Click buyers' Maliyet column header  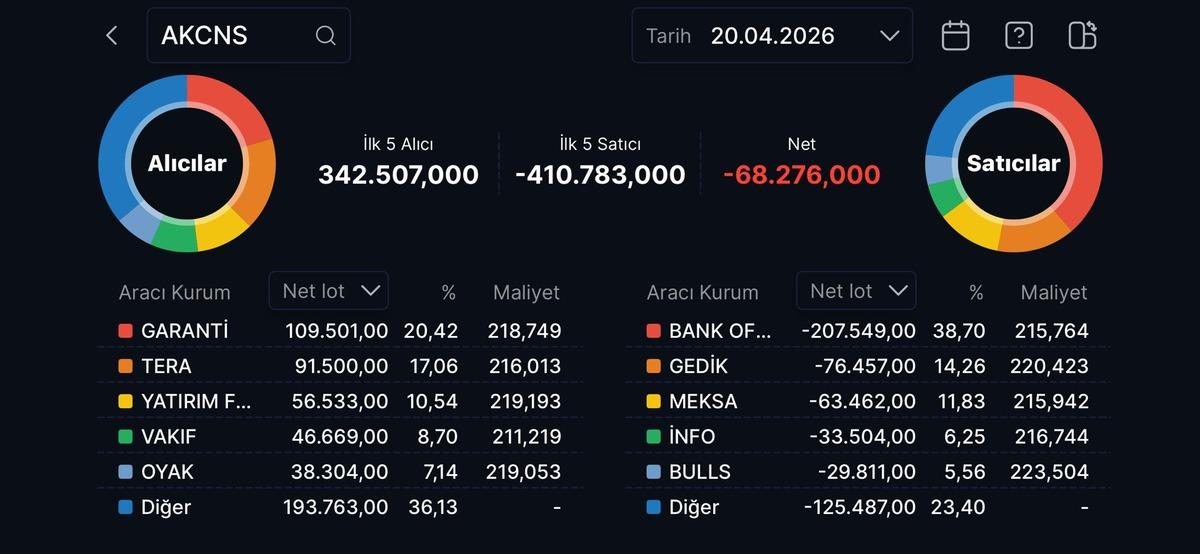pos(526,293)
